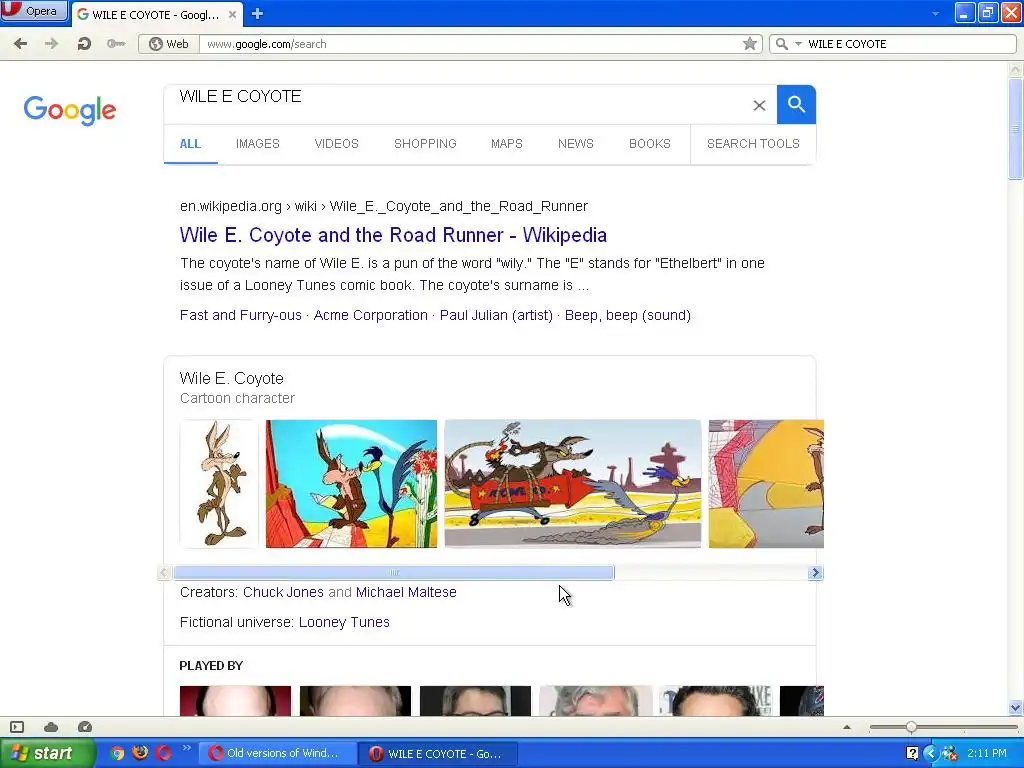1024x768 pixels.
Task: Open the Acme Corporation sitelink
Action: [x=370, y=315]
